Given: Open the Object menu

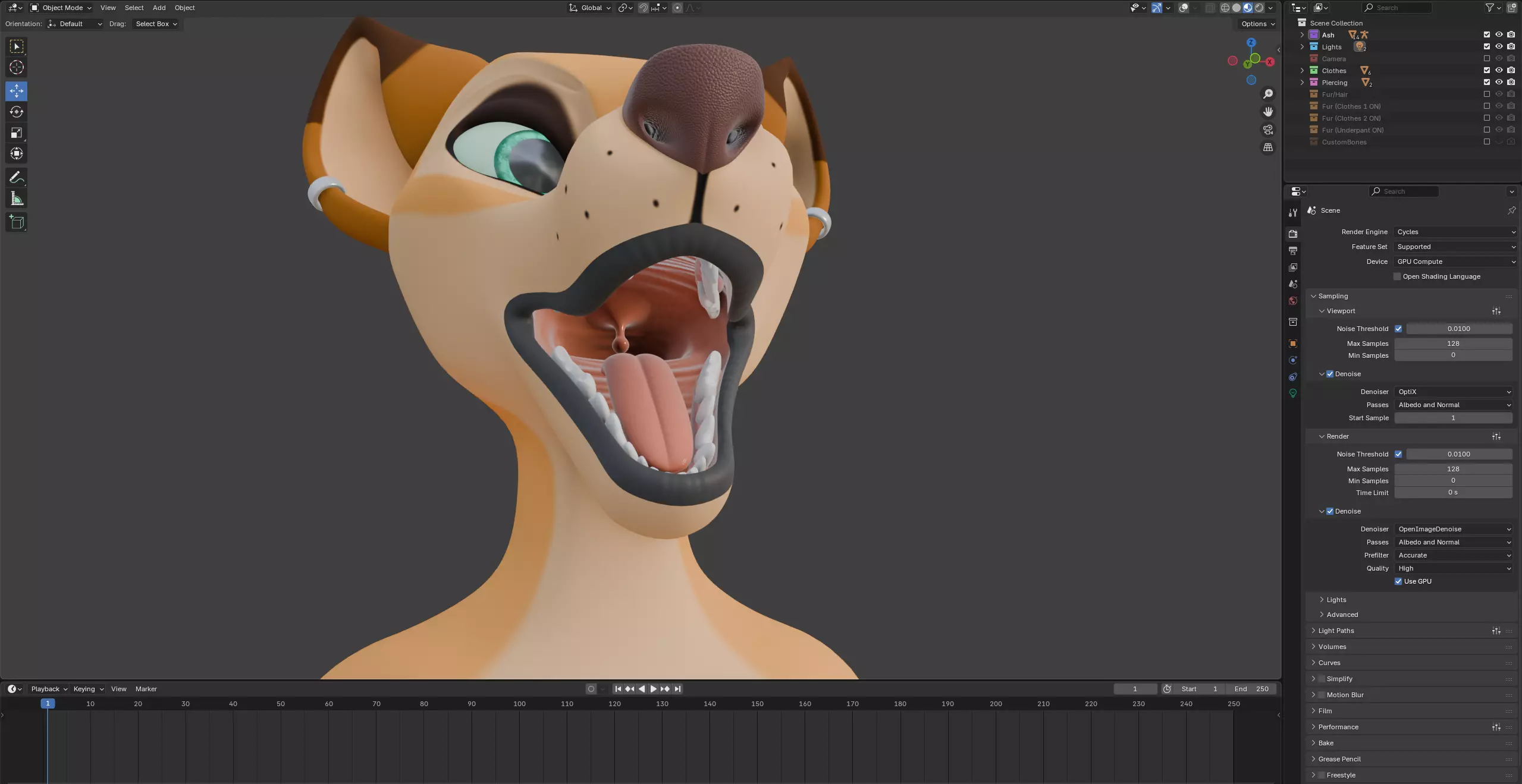Looking at the screenshot, I should pyautogui.click(x=184, y=8).
